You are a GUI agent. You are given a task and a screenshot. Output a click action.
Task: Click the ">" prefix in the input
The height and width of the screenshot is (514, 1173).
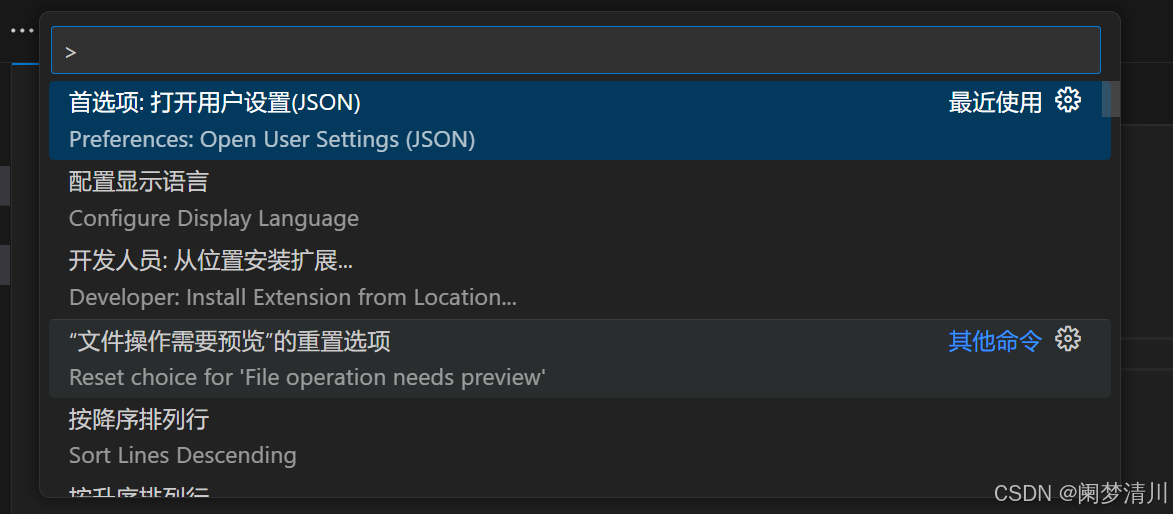click(70, 52)
